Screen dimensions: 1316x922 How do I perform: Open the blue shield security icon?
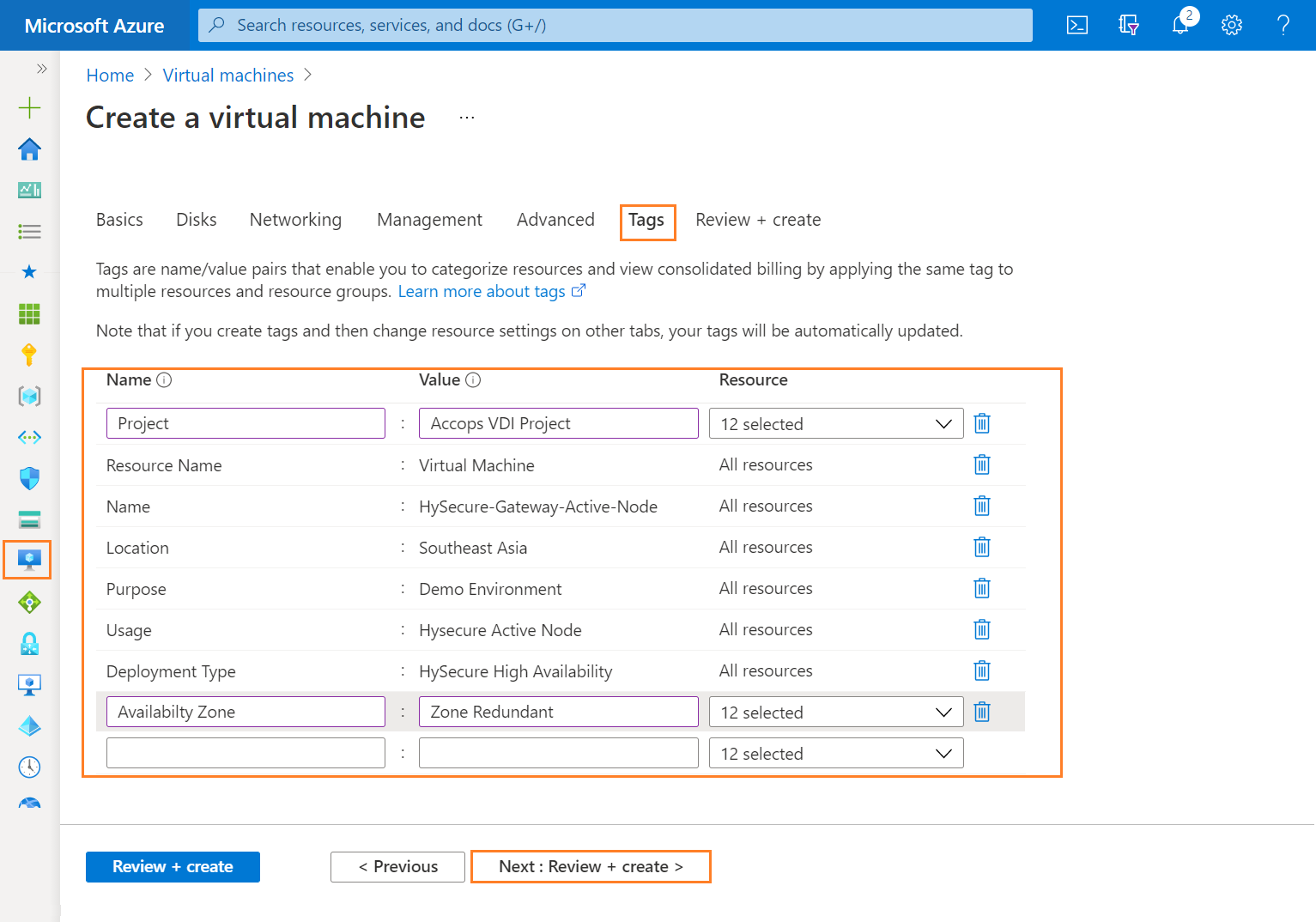pyautogui.click(x=29, y=478)
